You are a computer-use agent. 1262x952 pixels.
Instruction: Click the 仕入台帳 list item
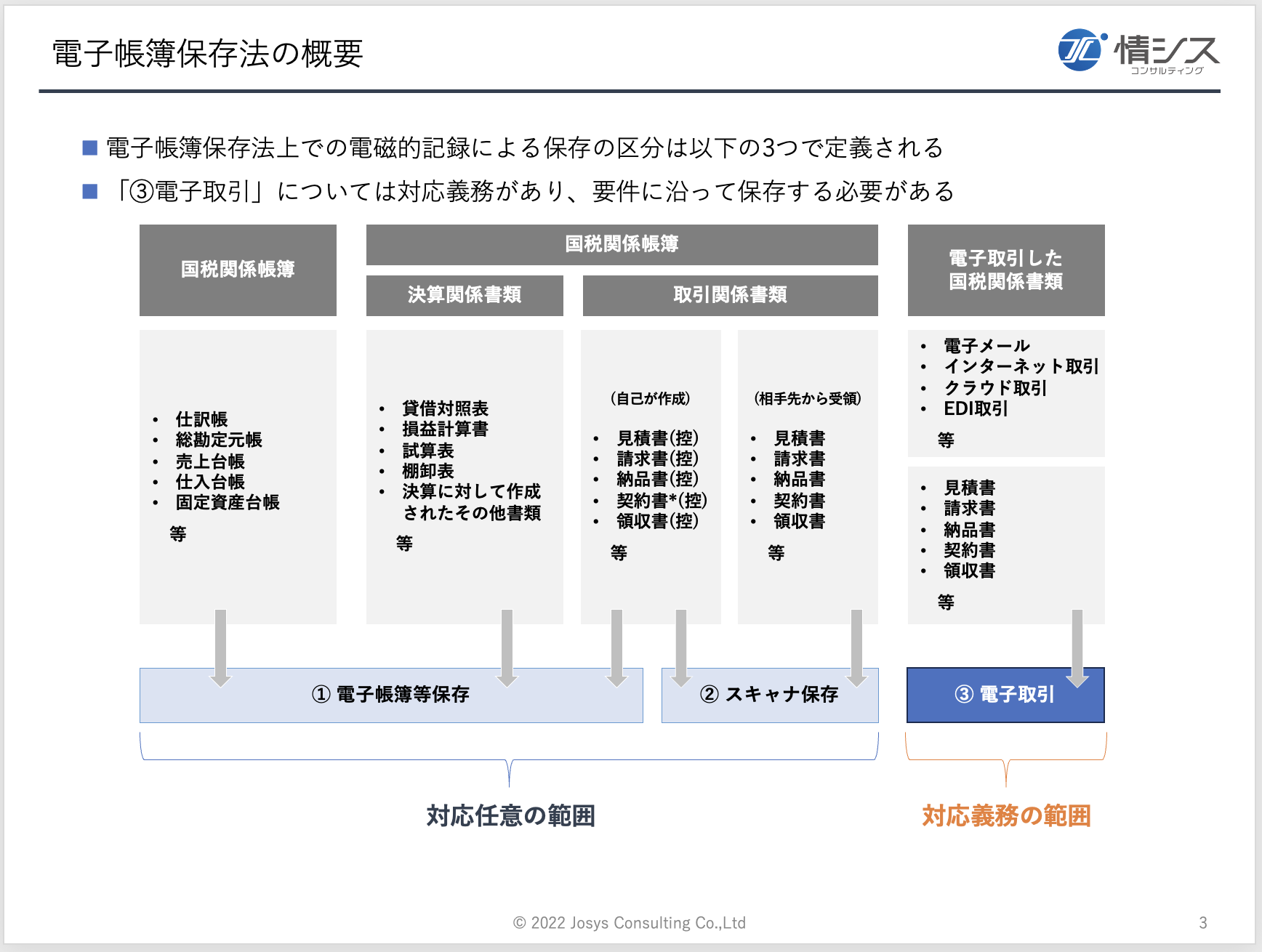click(x=210, y=482)
